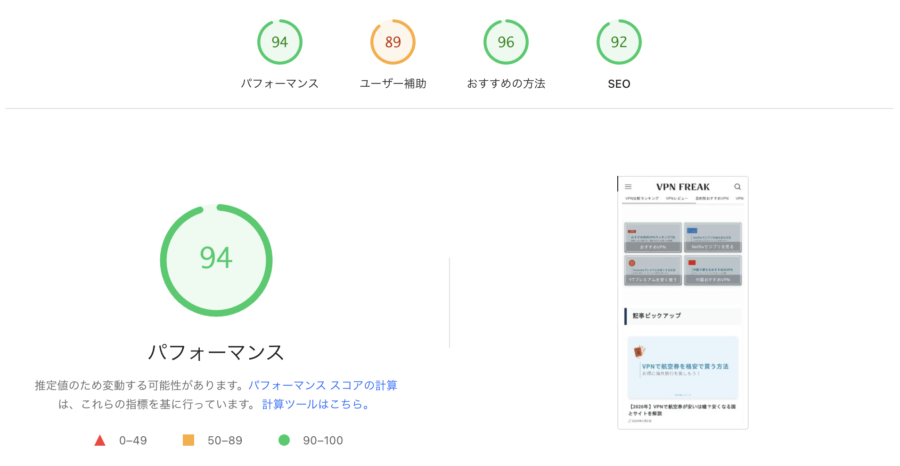Click the 50–89 legend text
The width and height of the screenshot is (900, 466).
coord(225,441)
